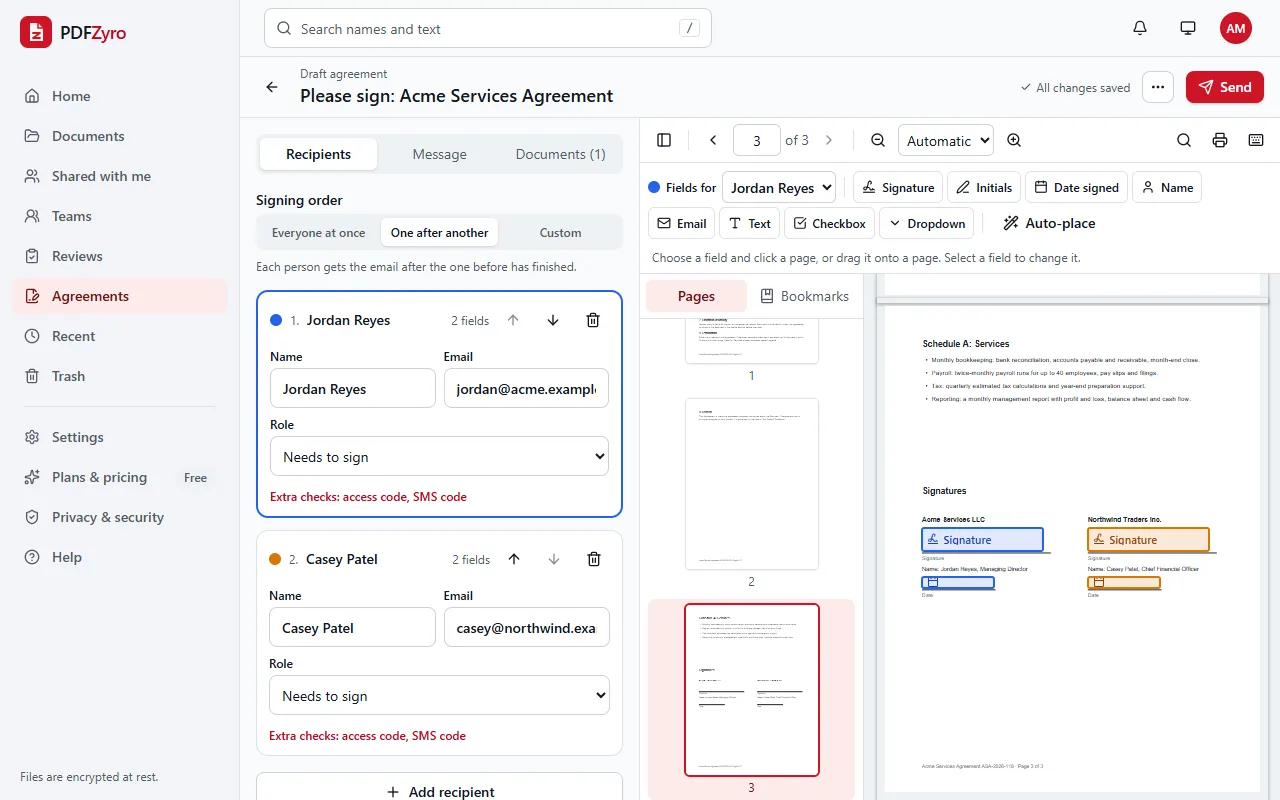Open search in document viewer
This screenshot has height=800, width=1280.
[x=1184, y=140]
